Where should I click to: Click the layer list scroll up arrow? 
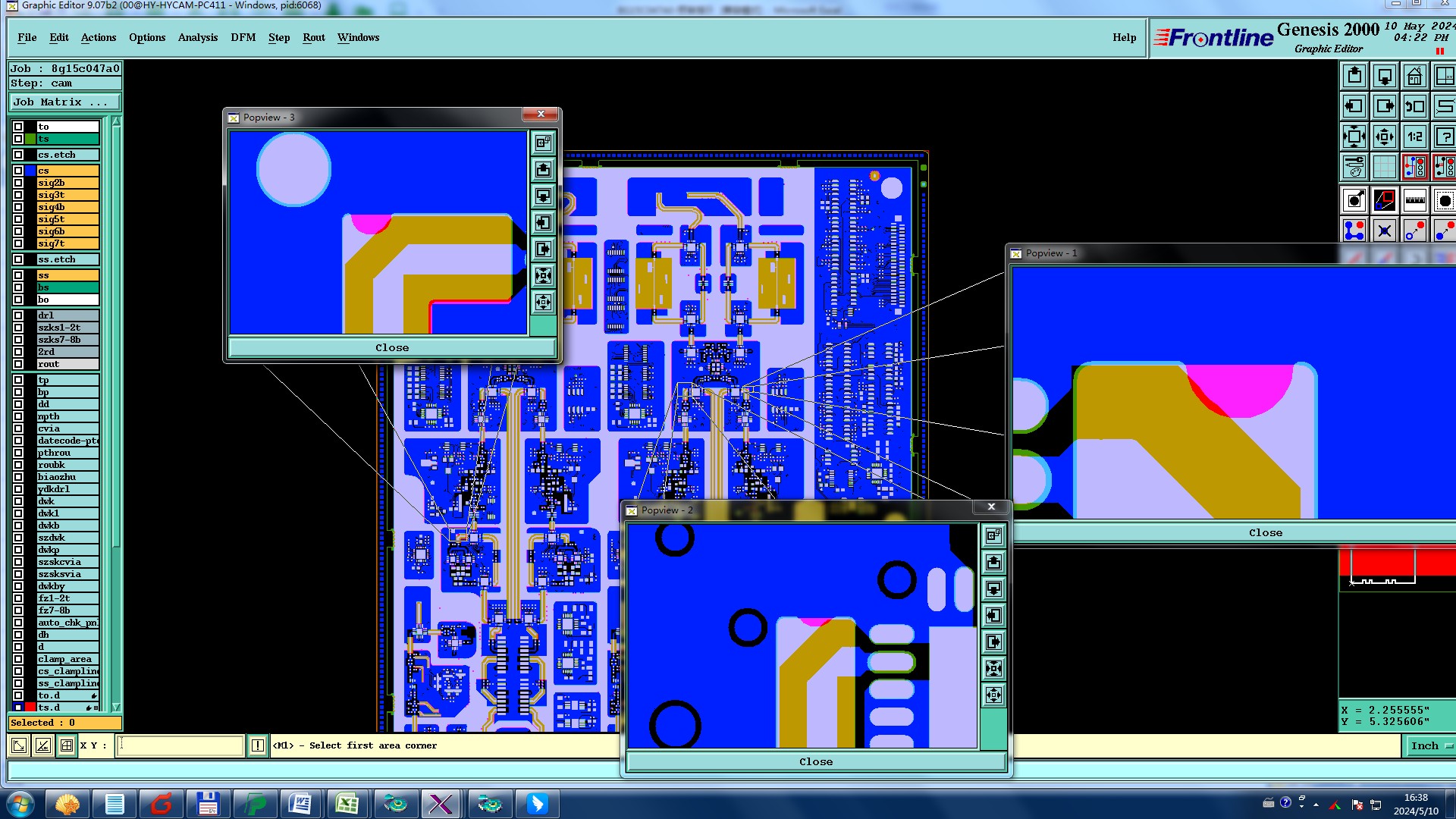(116, 121)
